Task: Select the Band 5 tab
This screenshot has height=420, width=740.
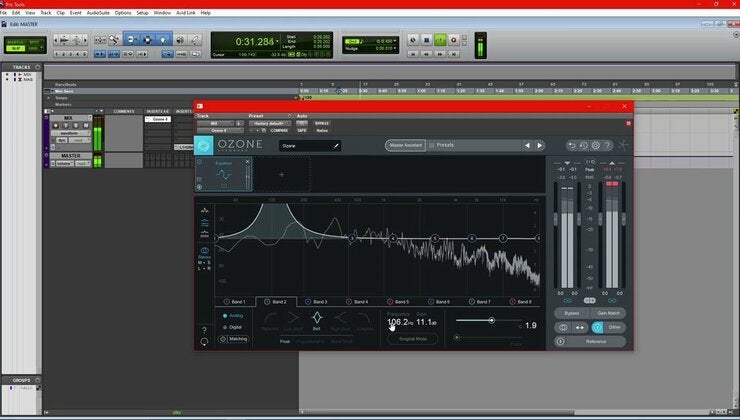Action: pyautogui.click(x=398, y=302)
